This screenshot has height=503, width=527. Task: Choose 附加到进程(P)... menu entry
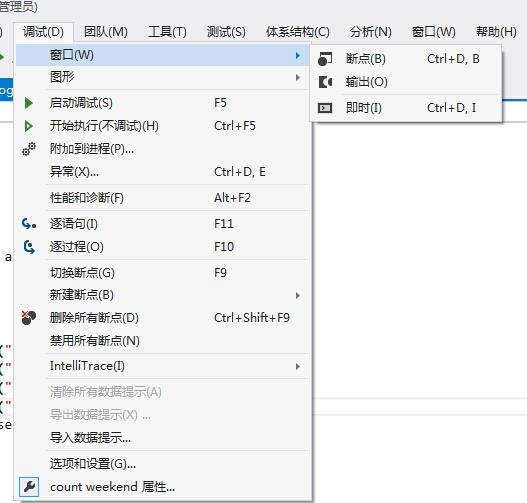[x=162, y=149]
